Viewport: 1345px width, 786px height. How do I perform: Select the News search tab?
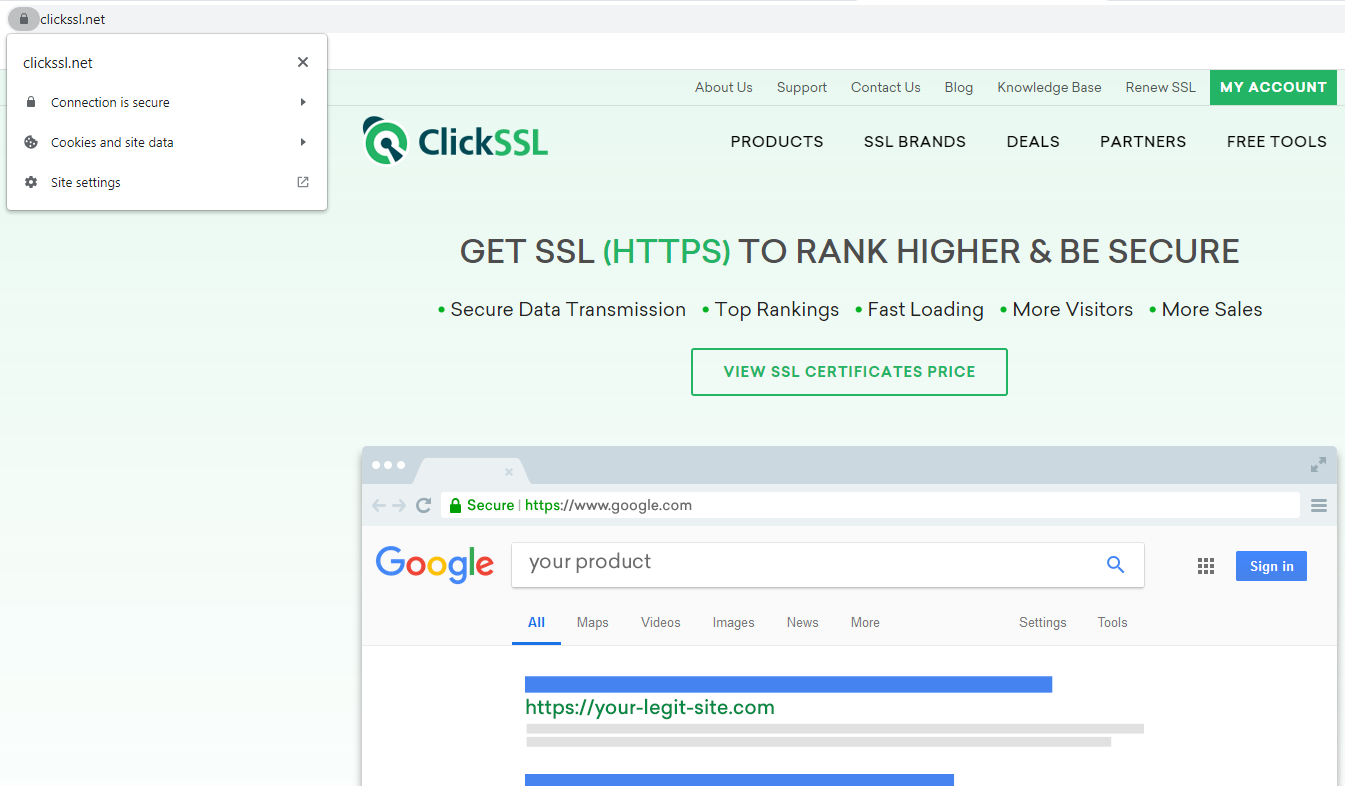coord(802,622)
